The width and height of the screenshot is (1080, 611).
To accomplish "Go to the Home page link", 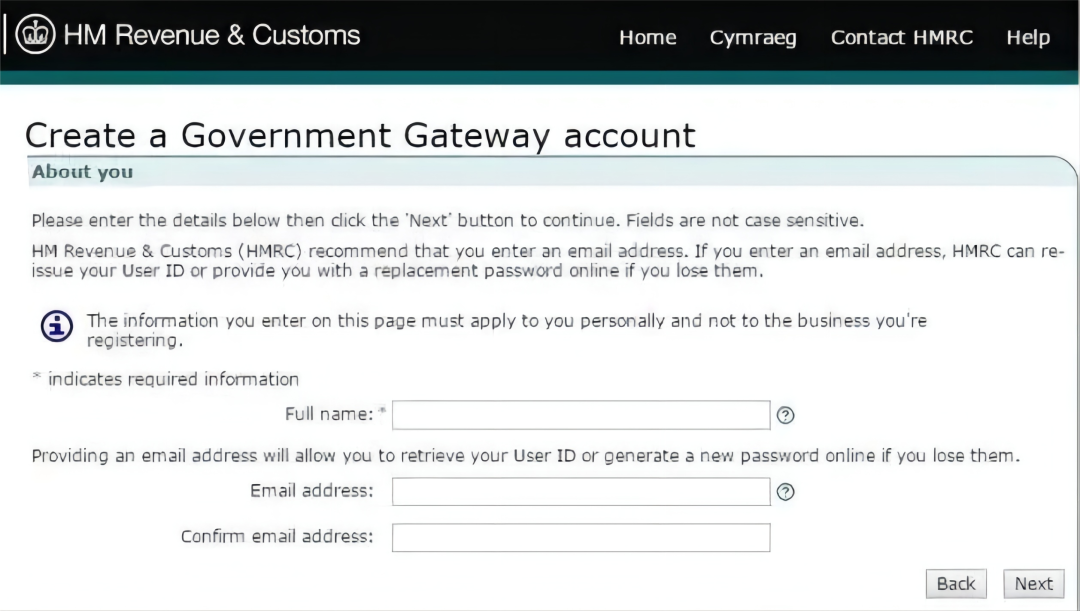I will [x=647, y=38].
